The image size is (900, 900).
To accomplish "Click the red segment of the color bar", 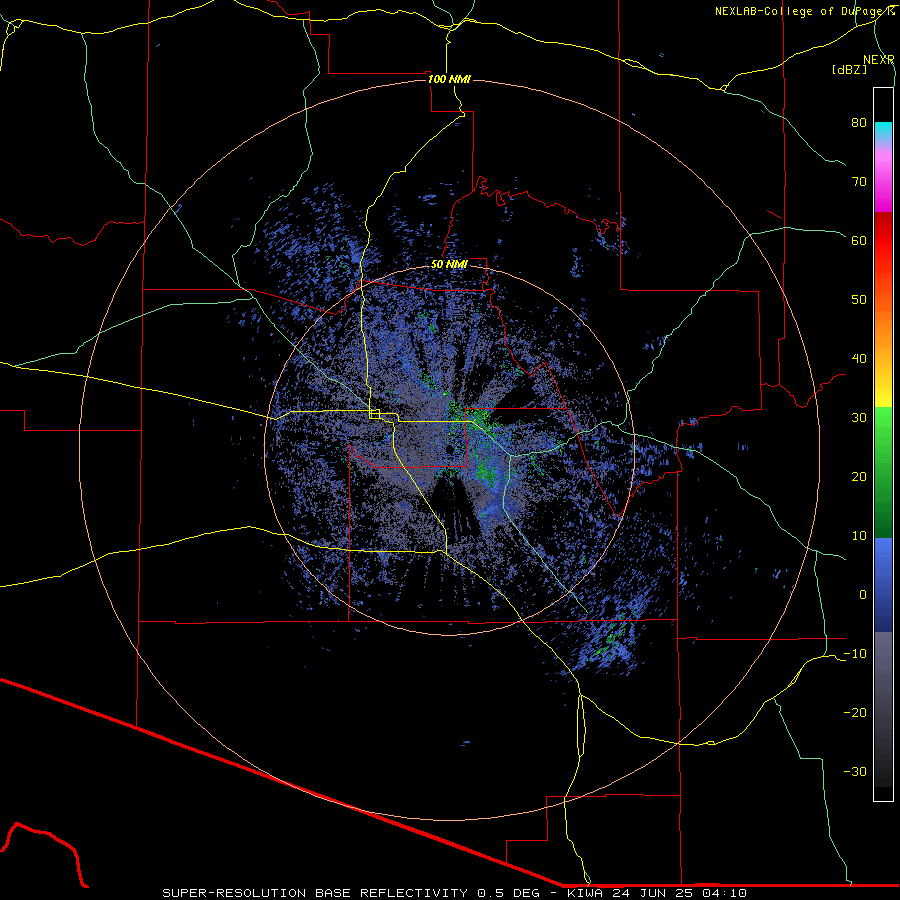I will pos(883,241).
